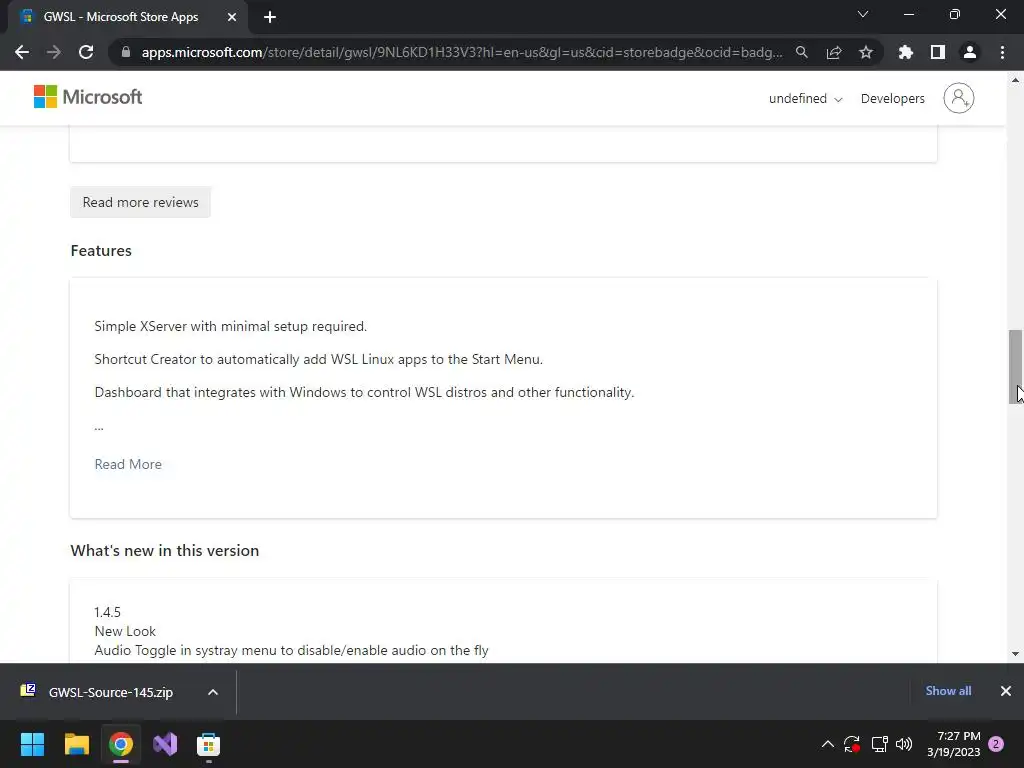The height and width of the screenshot is (768, 1024).
Task: Click "Simple XServer with minimal setup required."
Action: coord(231,327)
